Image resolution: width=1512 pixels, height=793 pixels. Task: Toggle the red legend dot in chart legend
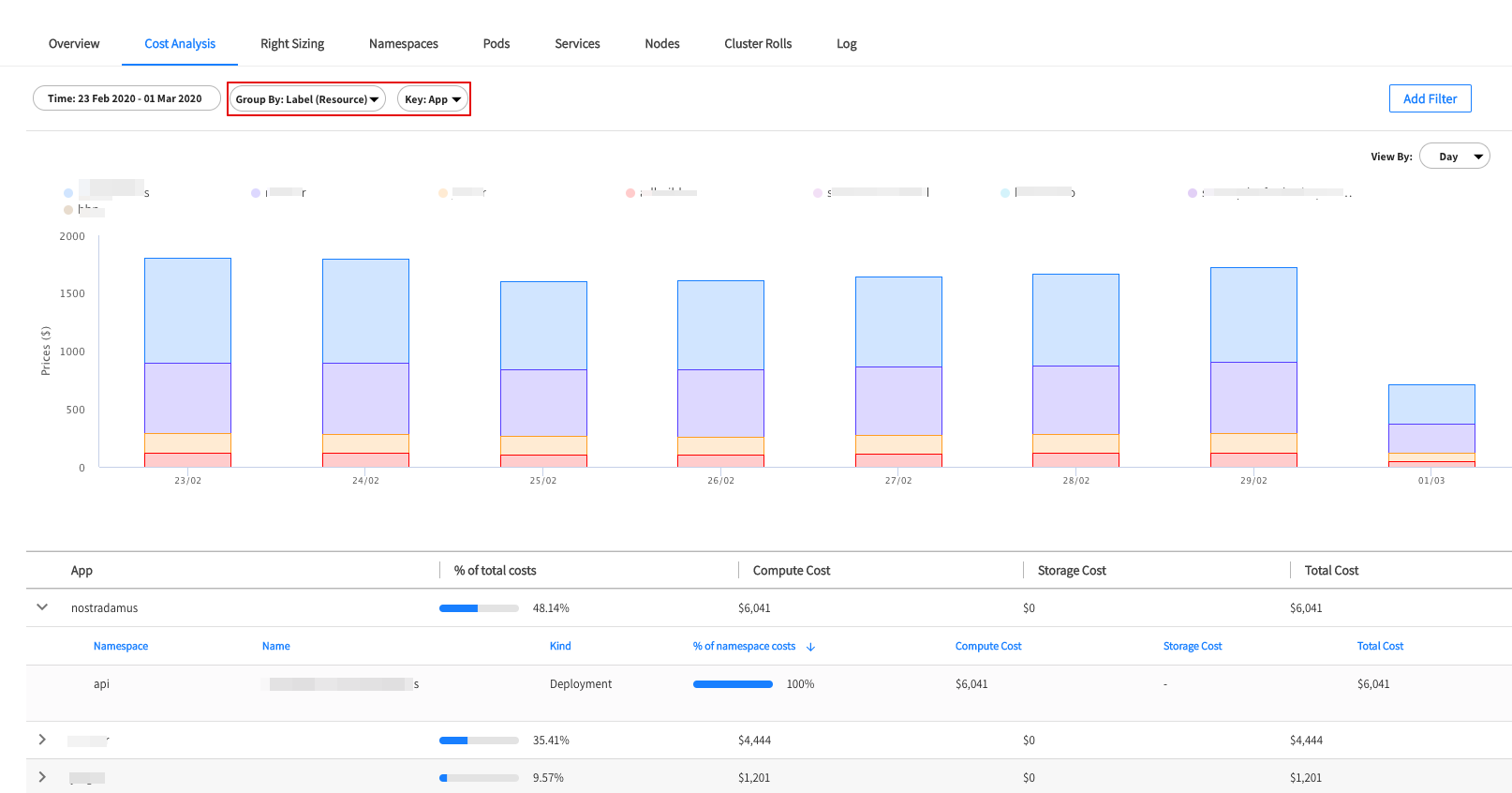(x=630, y=193)
